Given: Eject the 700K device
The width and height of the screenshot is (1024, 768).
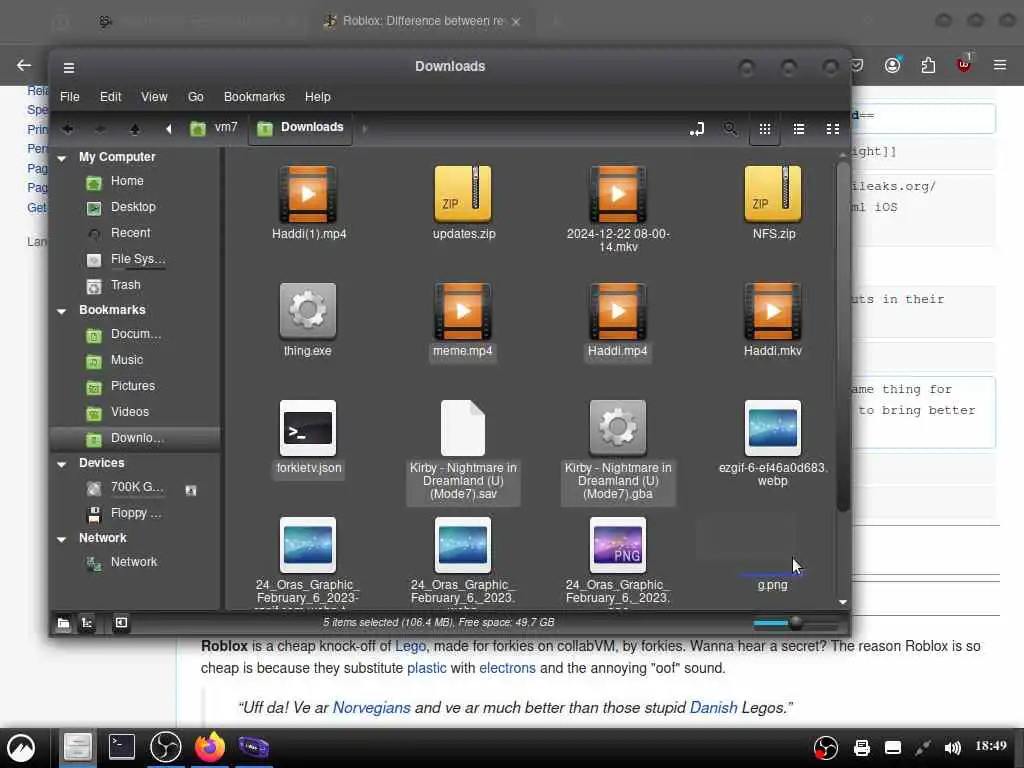Looking at the screenshot, I should (x=191, y=490).
